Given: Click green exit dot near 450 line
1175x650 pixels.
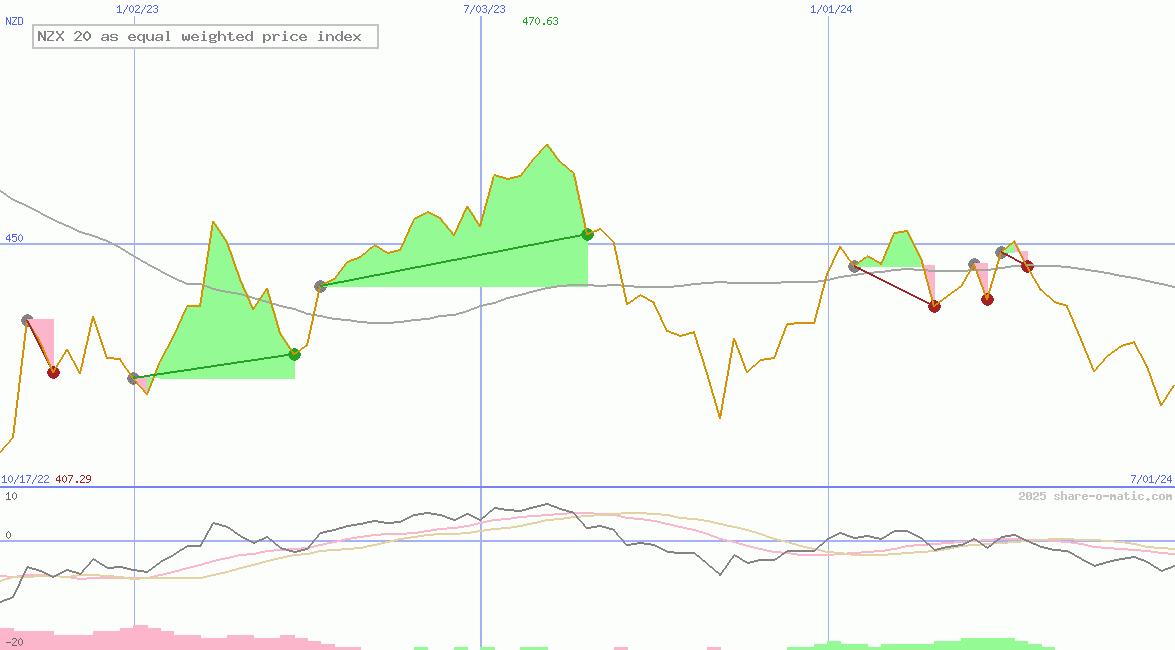Looking at the screenshot, I should point(588,234).
